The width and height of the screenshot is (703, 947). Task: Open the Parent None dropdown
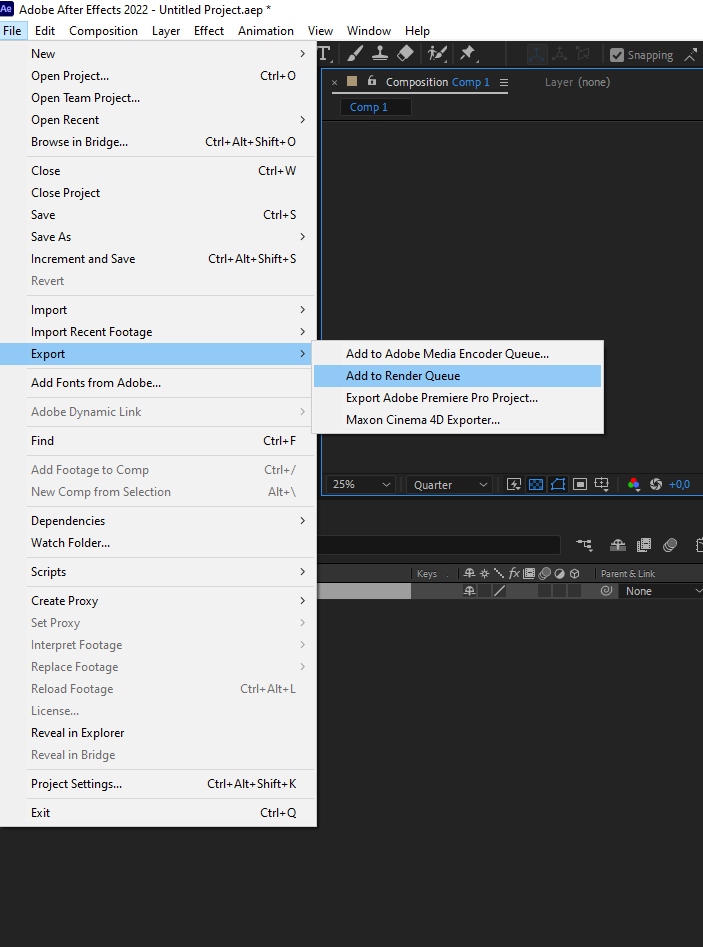661,591
